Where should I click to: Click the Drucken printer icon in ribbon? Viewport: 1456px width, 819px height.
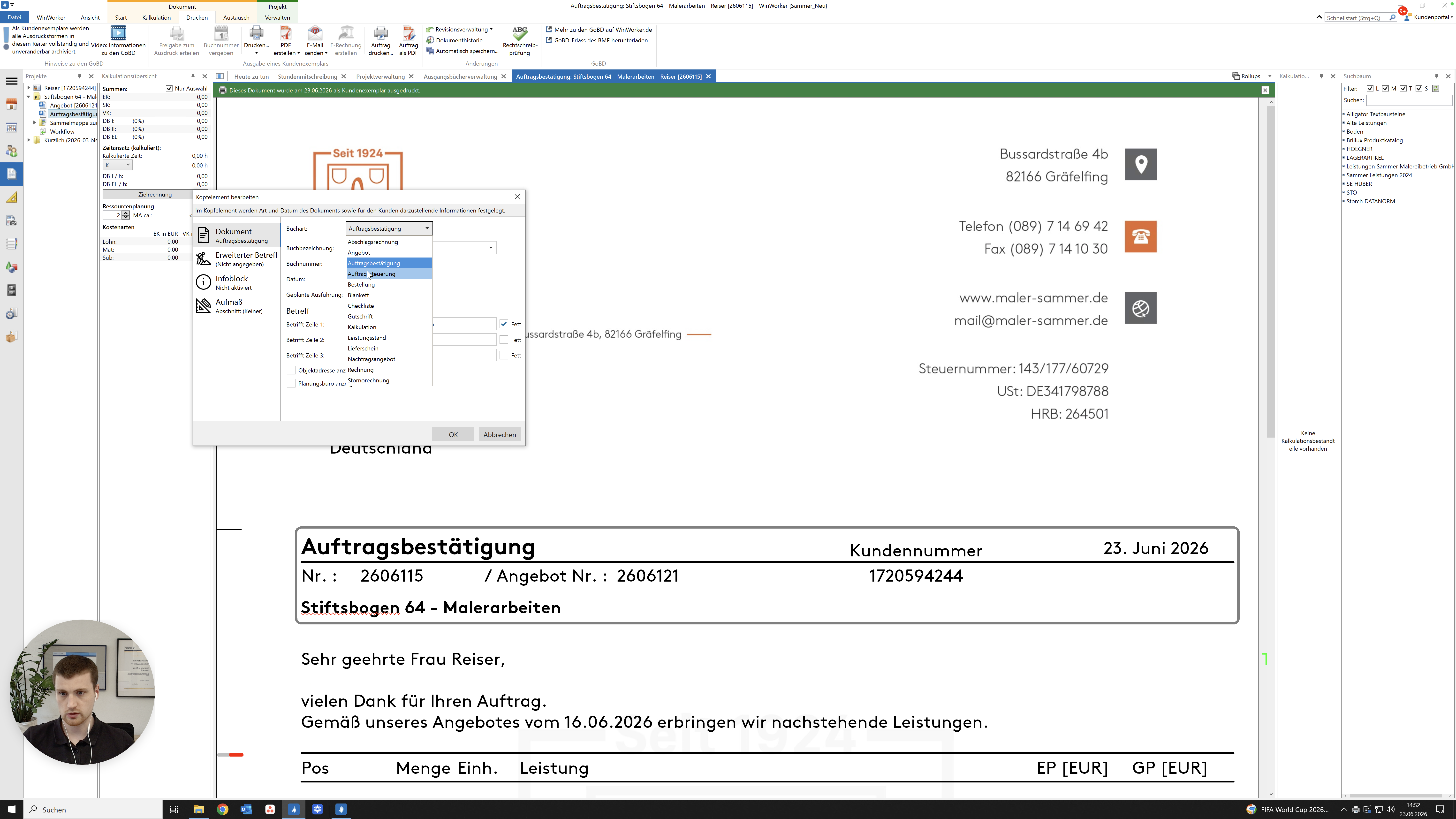256,34
